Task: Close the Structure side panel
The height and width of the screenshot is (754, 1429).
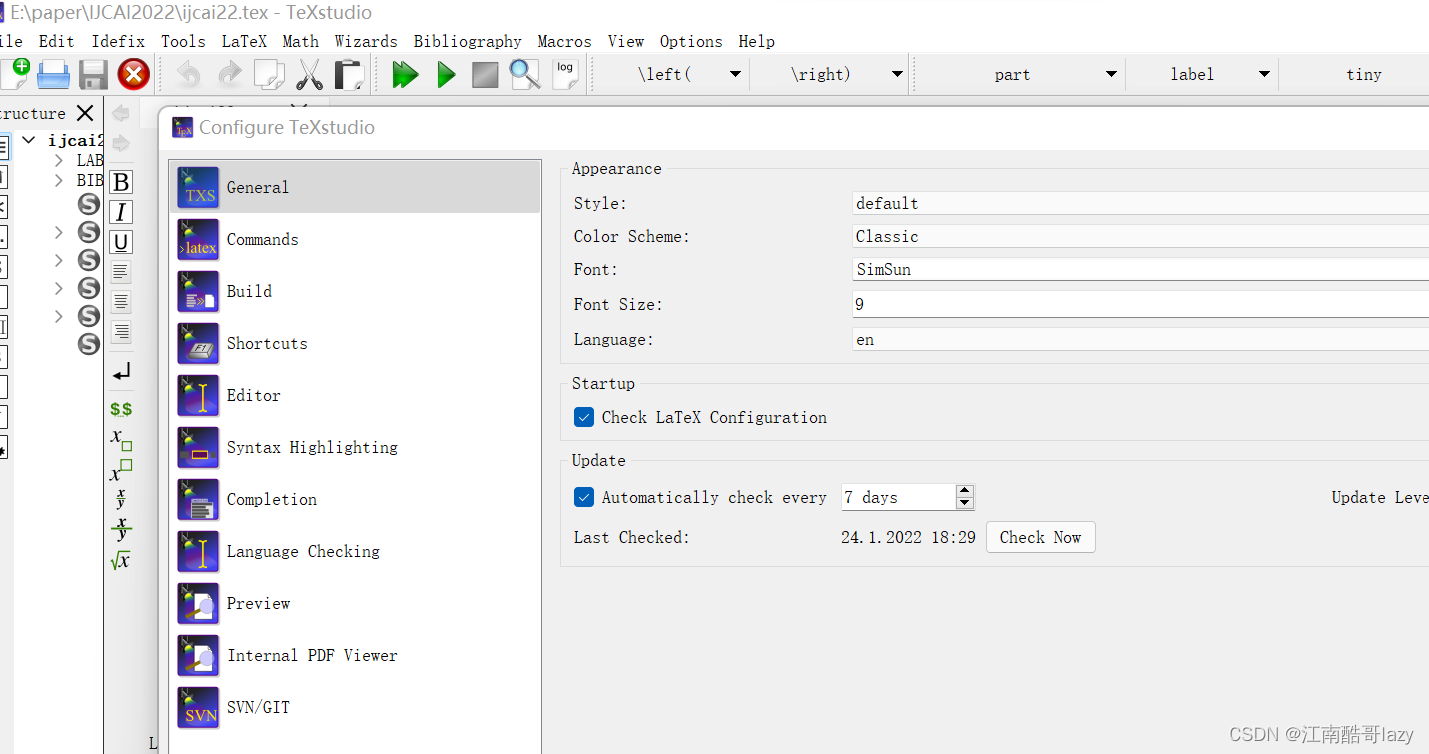Action: (85, 113)
